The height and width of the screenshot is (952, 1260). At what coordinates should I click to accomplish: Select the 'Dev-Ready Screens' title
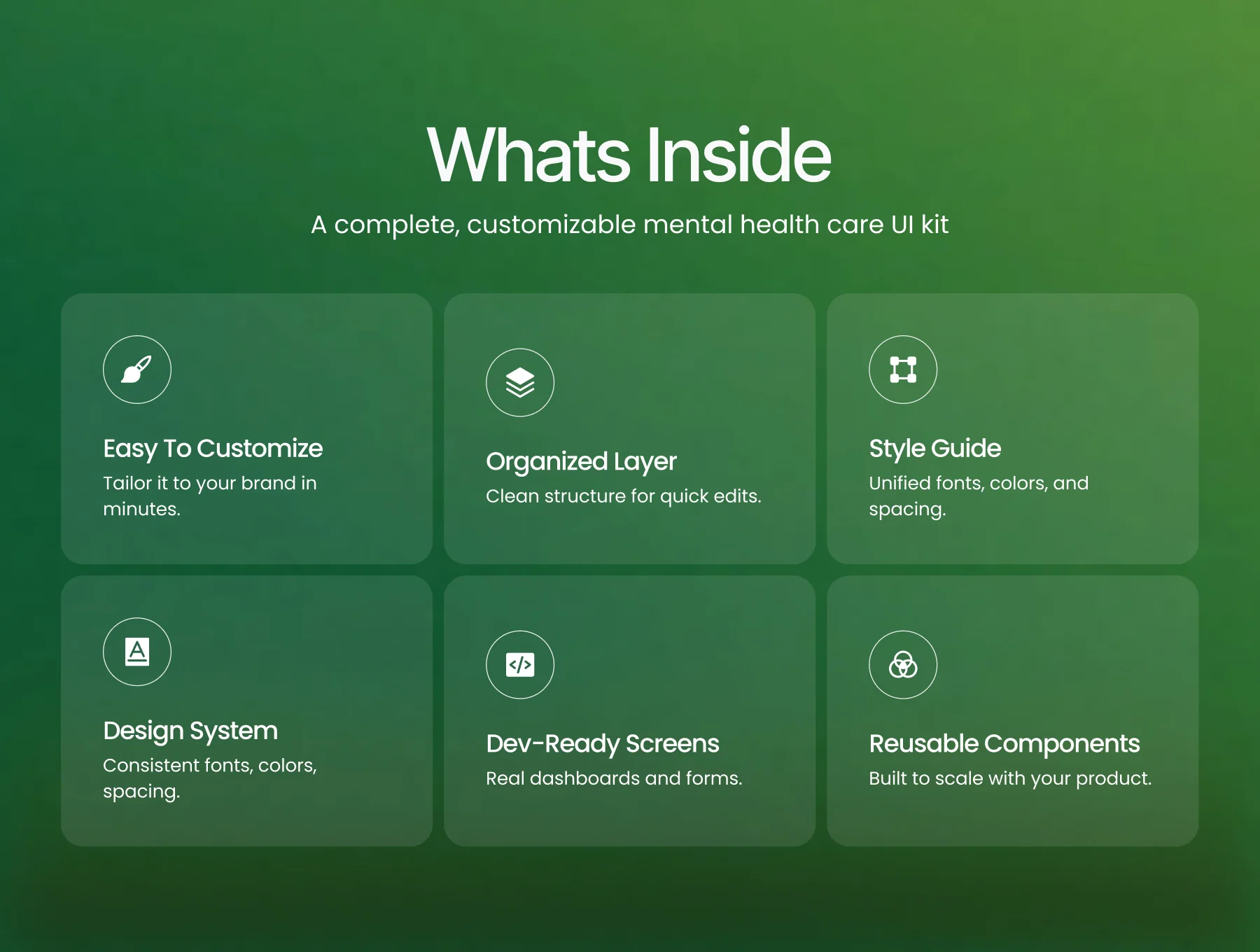coord(602,744)
